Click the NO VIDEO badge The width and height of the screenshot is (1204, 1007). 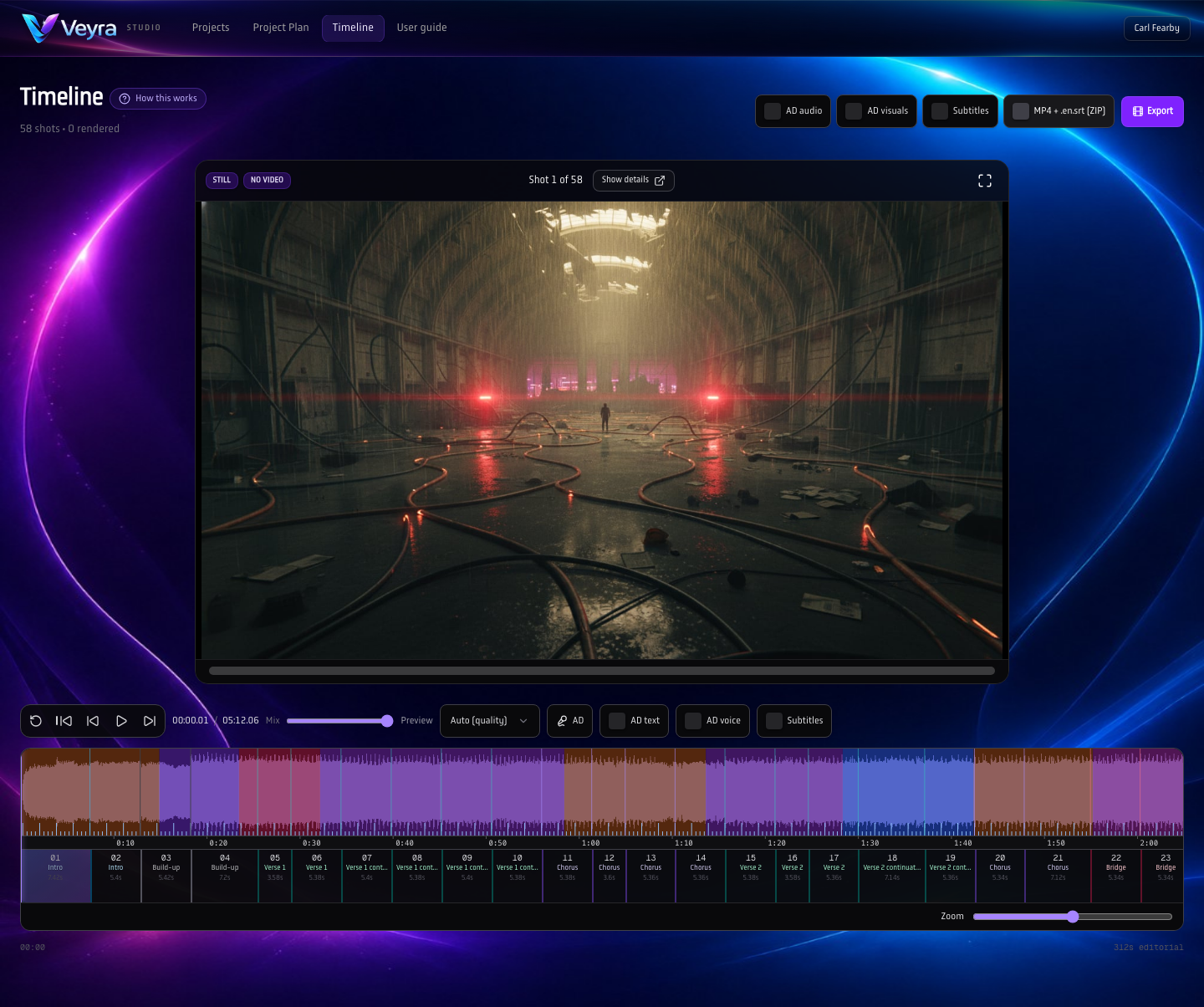pos(267,180)
